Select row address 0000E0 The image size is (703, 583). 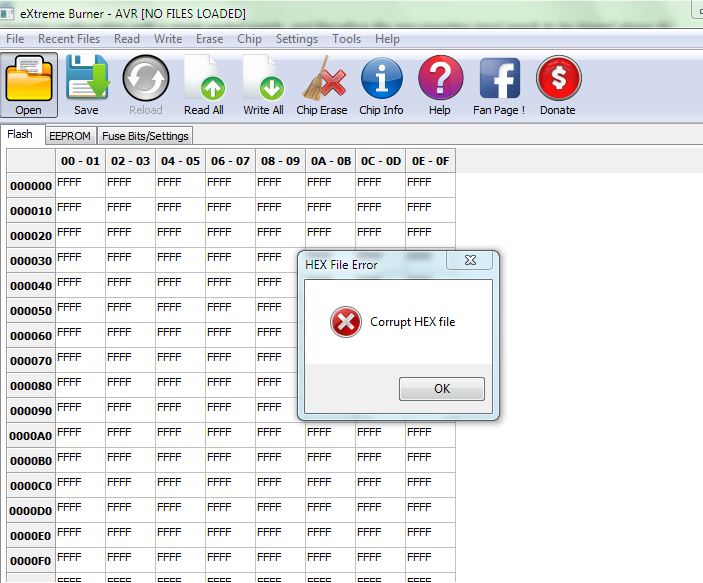(x=31, y=536)
